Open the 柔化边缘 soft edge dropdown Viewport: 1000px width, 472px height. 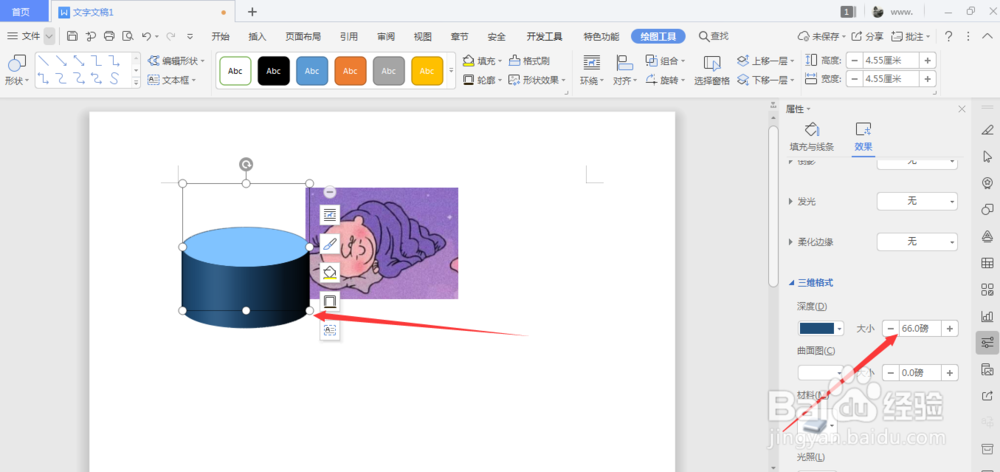917,242
